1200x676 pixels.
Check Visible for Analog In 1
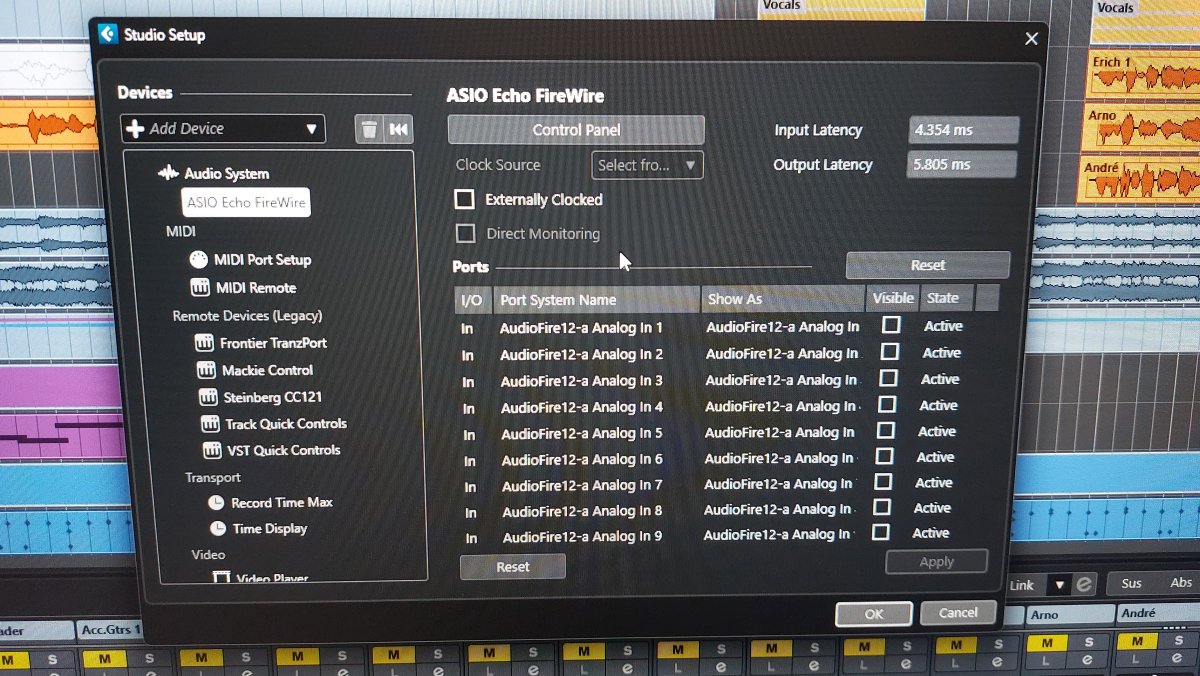891,325
